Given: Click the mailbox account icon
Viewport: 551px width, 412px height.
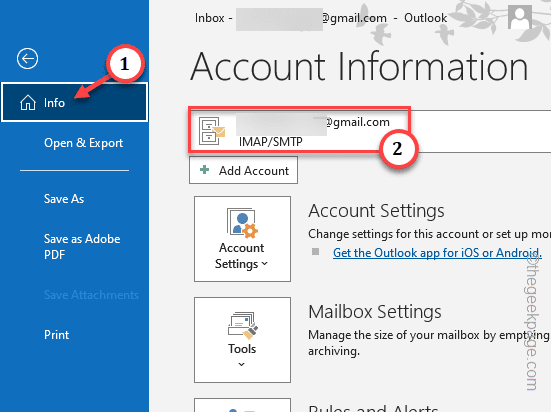Looking at the screenshot, I should [212, 131].
